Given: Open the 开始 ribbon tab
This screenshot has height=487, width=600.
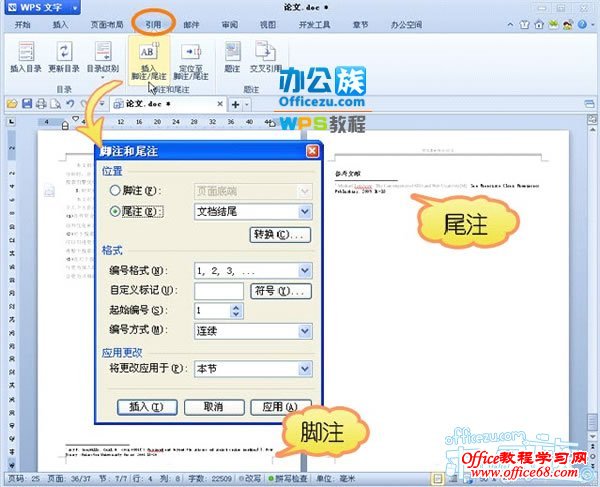Looking at the screenshot, I should 22,24.
